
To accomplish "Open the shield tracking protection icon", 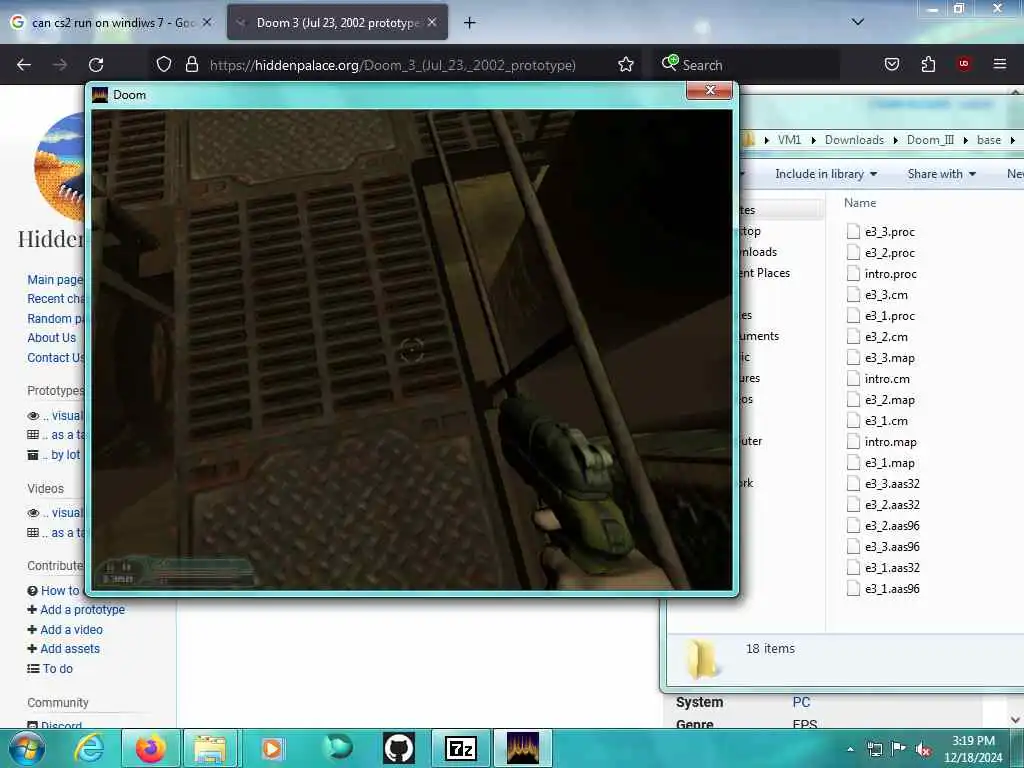I will pyautogui.click(x=164, y=65).
